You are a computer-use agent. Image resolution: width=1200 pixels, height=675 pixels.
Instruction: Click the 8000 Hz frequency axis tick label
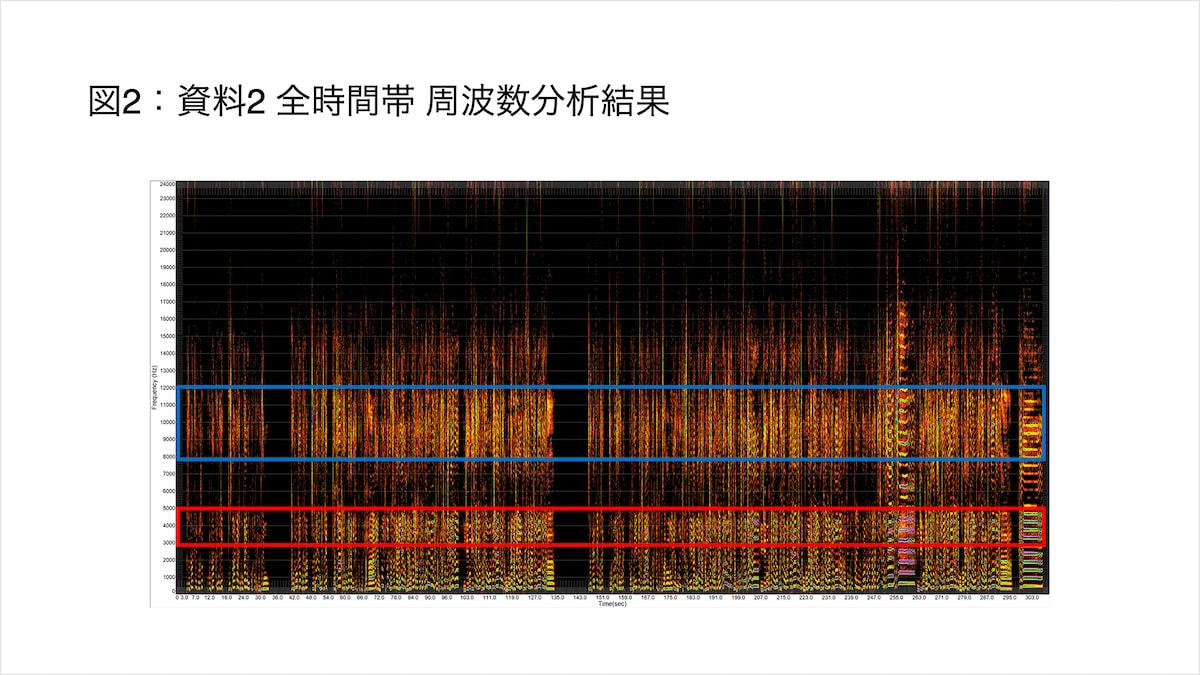(x=167, y=457)
